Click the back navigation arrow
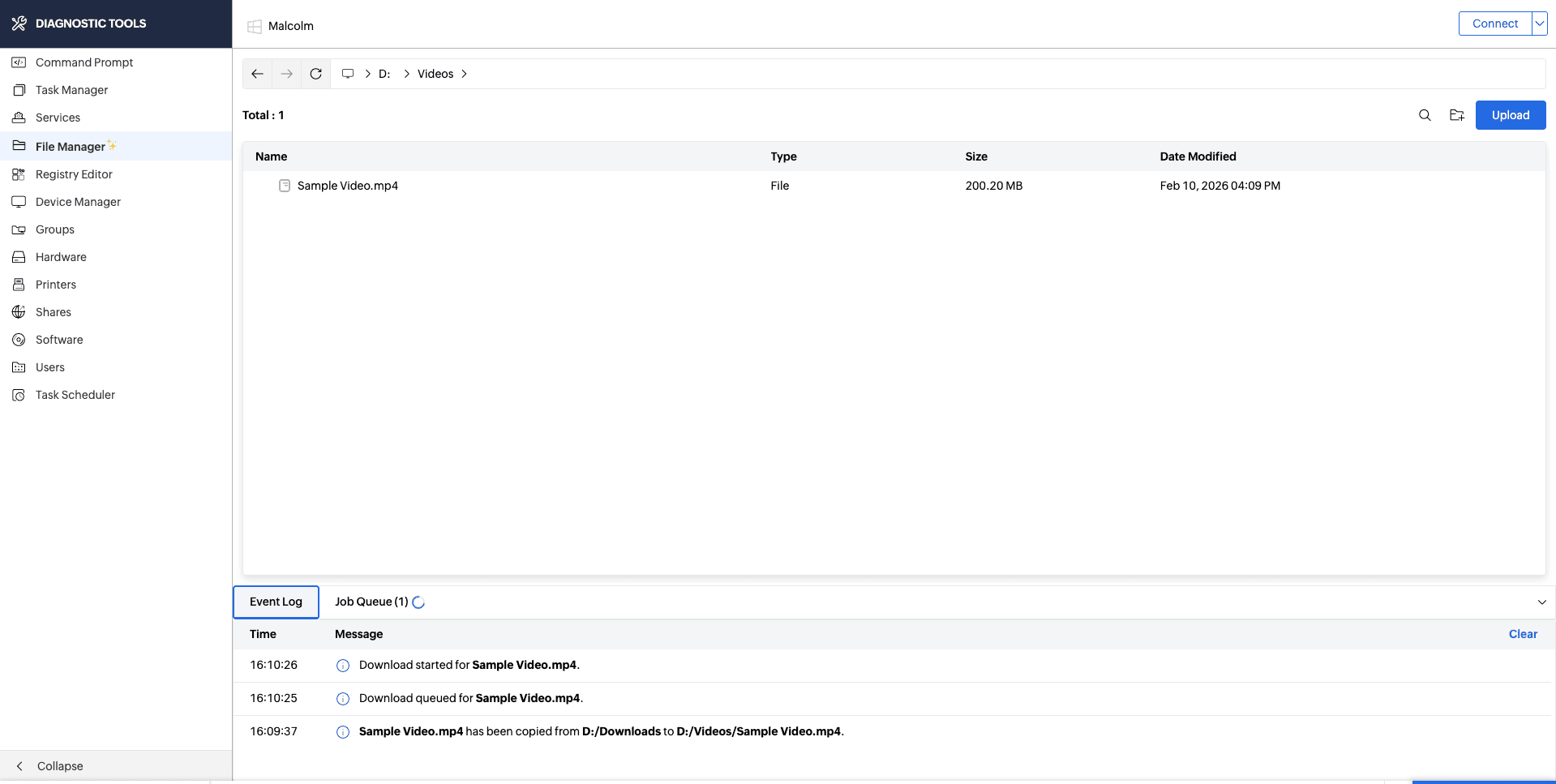 coord(257,74)
